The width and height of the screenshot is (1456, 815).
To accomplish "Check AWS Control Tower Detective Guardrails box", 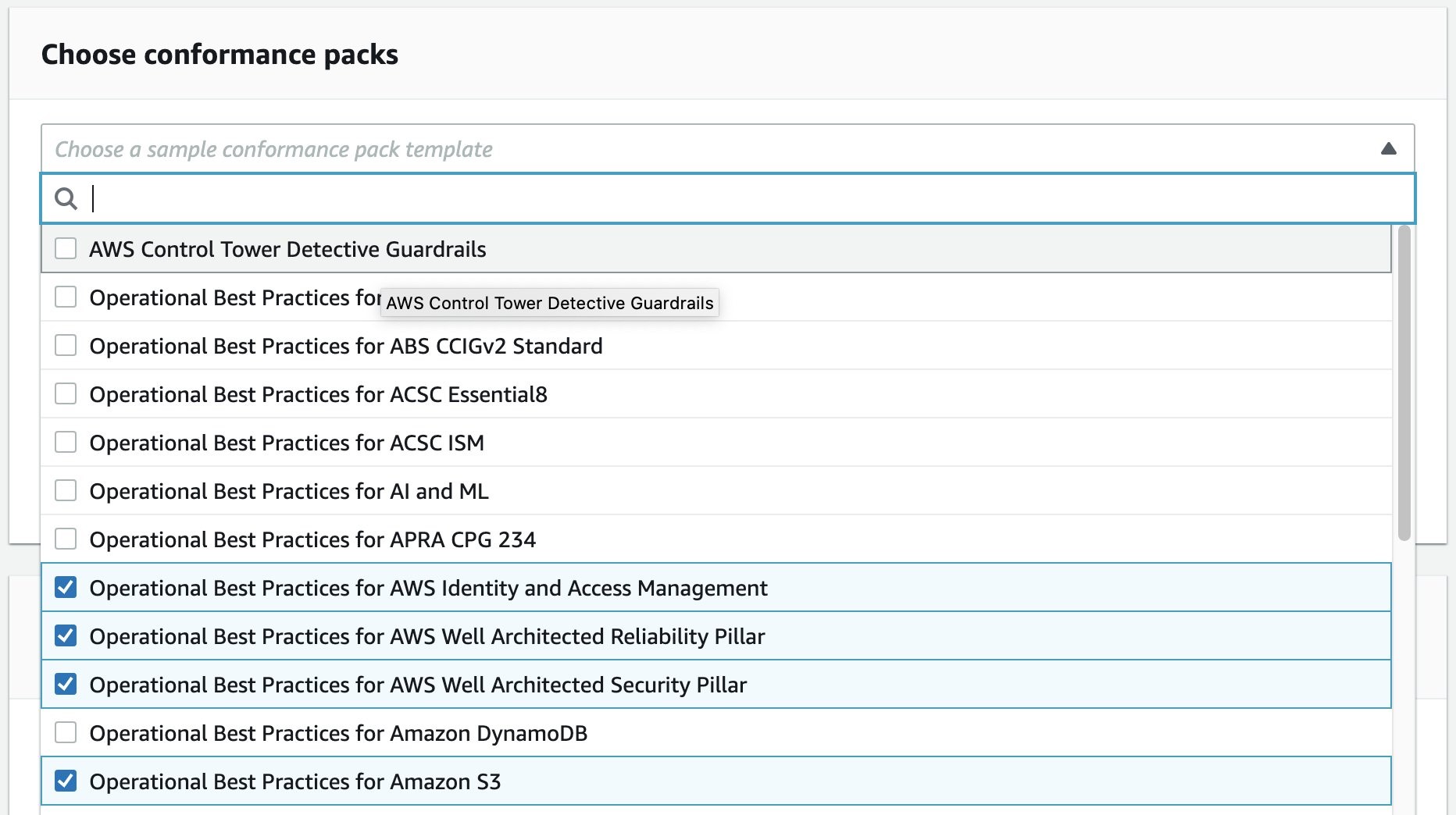I will 66,249.
